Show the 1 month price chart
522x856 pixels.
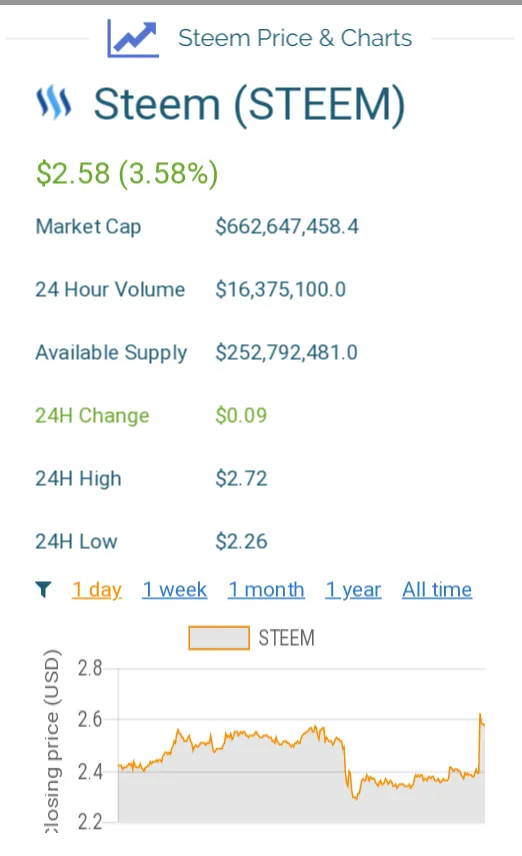pyautogui.click(x=266, y=590)
